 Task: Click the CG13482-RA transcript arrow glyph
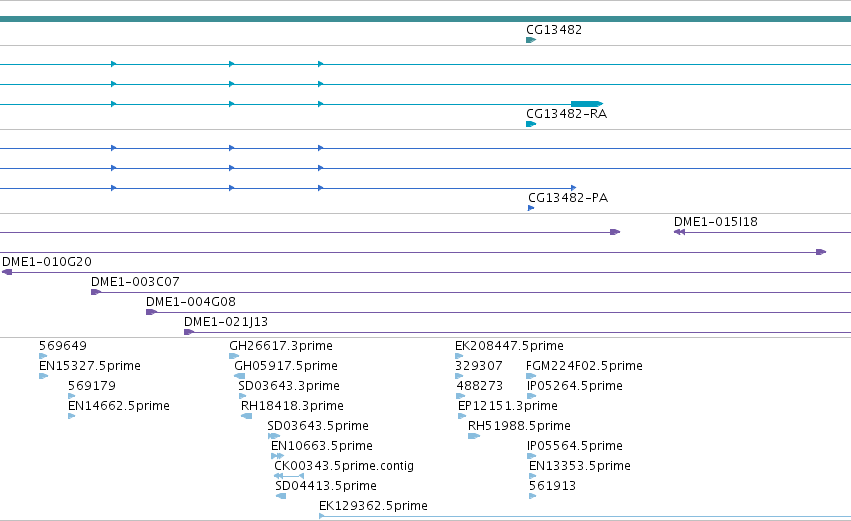(531, 124)
